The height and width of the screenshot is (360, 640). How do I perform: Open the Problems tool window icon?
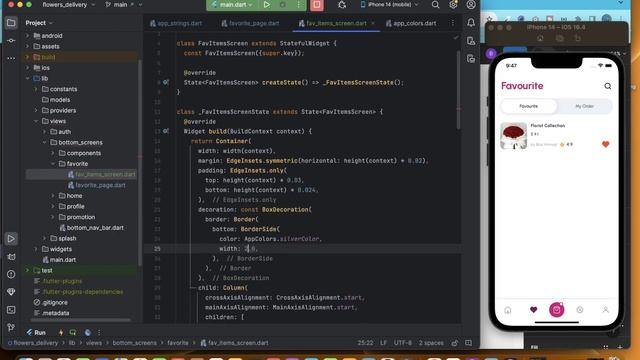click(11, 274)
